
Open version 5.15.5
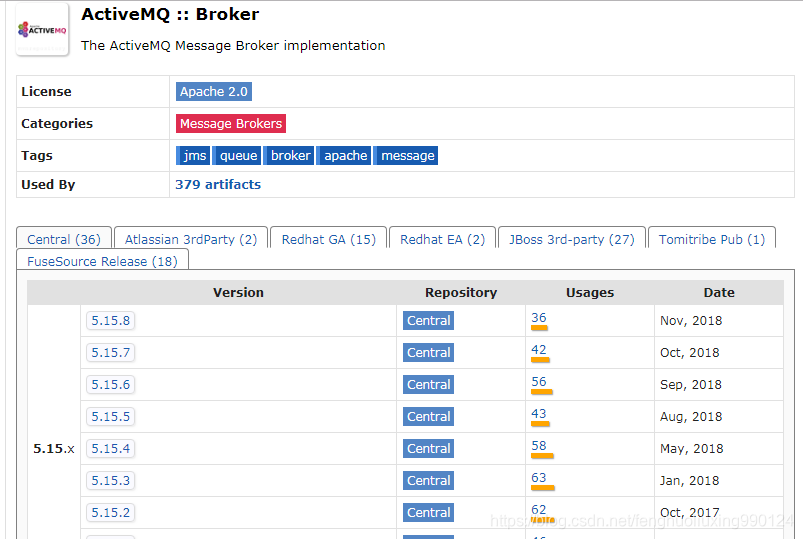(111, 417)
